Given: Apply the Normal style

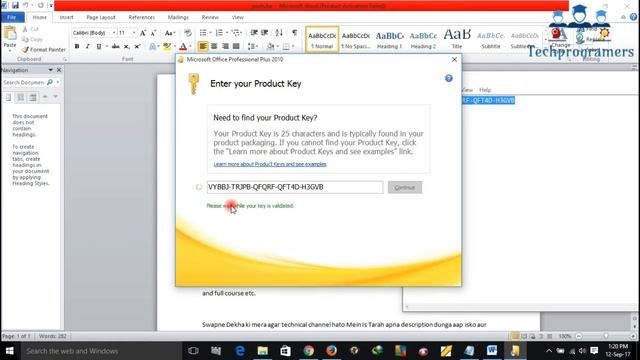Looking at the screenshot, I should click(x=322, y=39).
